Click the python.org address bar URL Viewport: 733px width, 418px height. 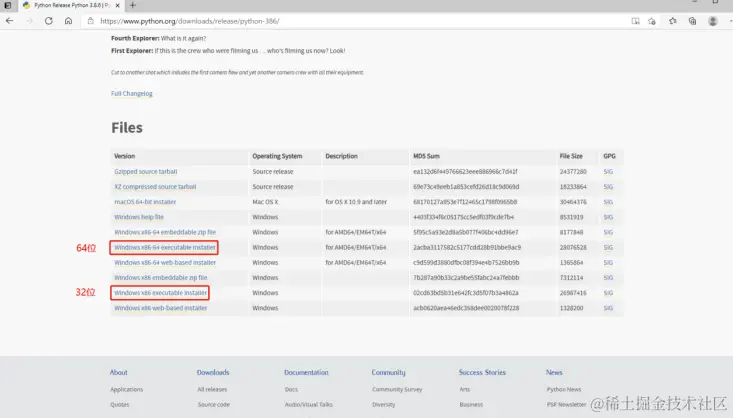pyautogui.click(x=190, y=21)
